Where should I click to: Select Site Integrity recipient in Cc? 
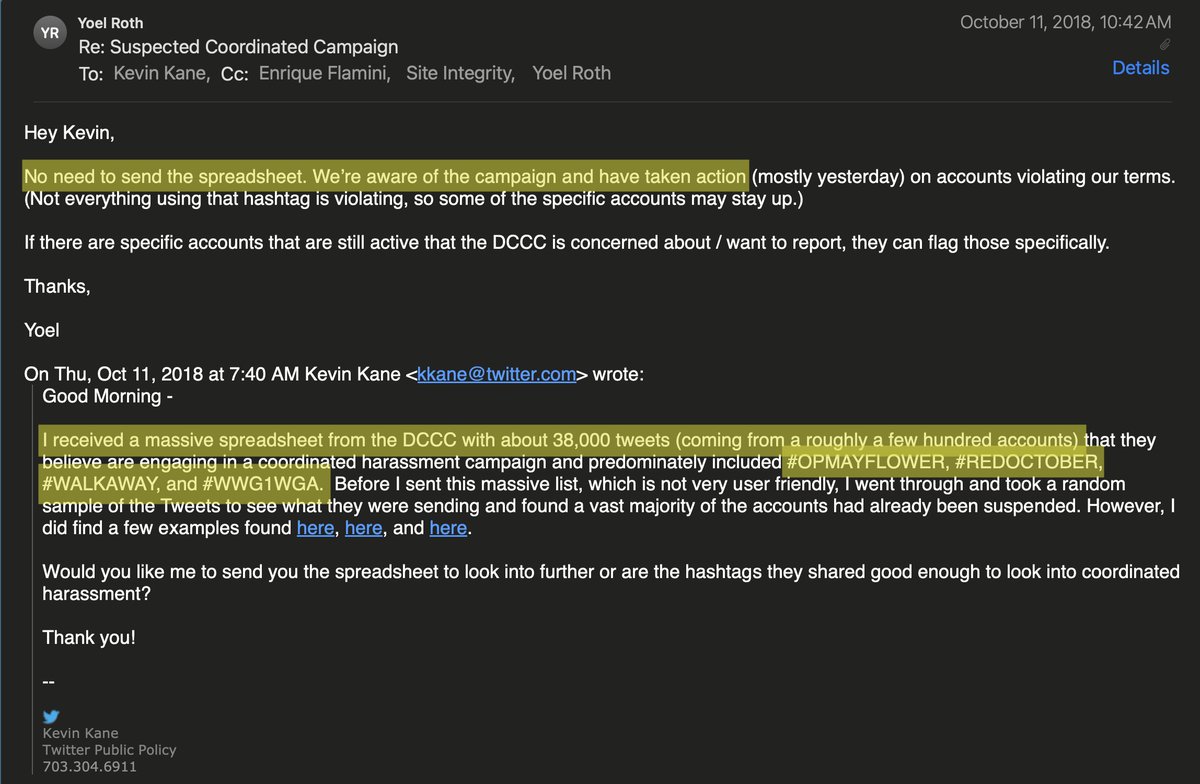pyautogui.click(x=460, y=73)
